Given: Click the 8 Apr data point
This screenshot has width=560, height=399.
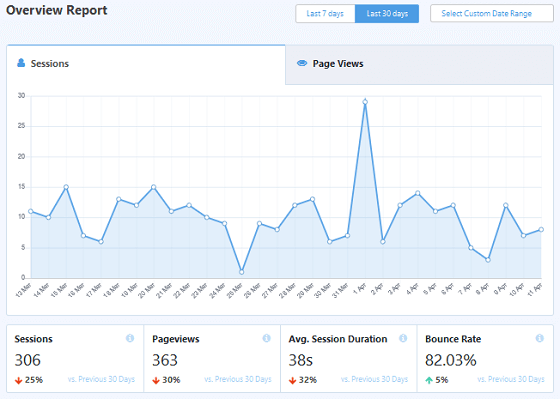Looking at the screenshot, I should [488, 260].
